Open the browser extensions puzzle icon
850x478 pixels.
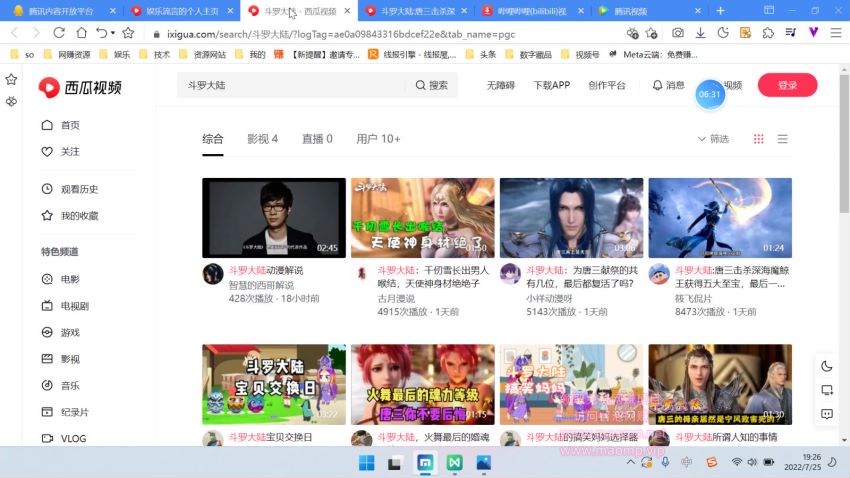coord(768,33)
